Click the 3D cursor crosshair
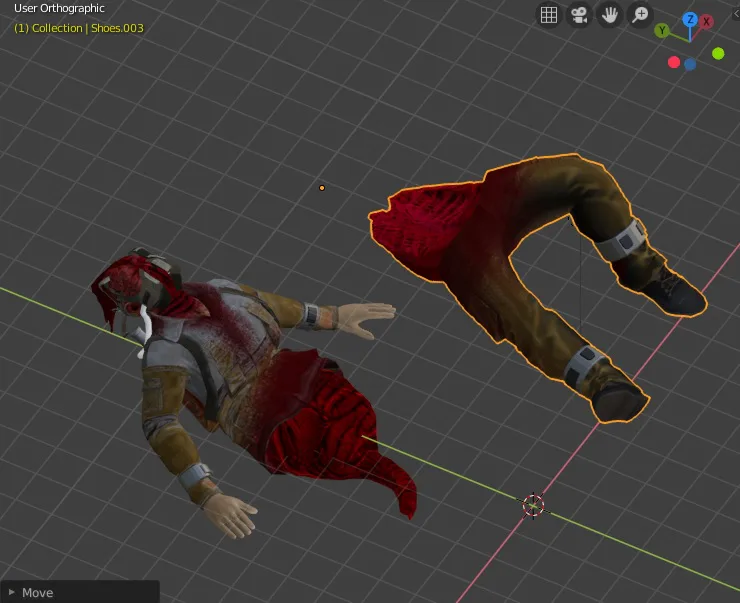The width and height of the screenshot is (740, 603). coord(533,505)
